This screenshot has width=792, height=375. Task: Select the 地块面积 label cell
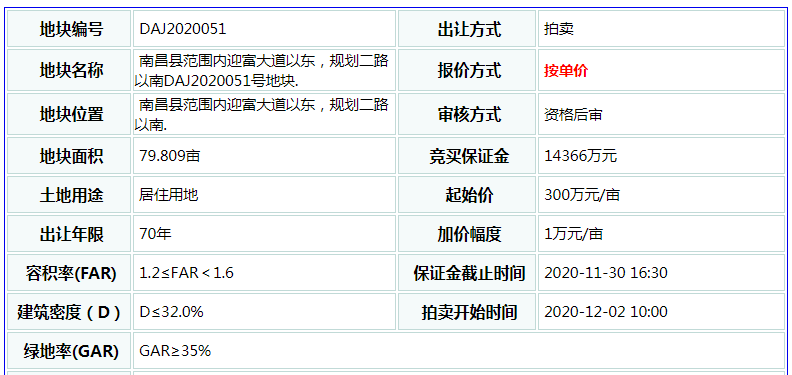(x=69, y=156)
